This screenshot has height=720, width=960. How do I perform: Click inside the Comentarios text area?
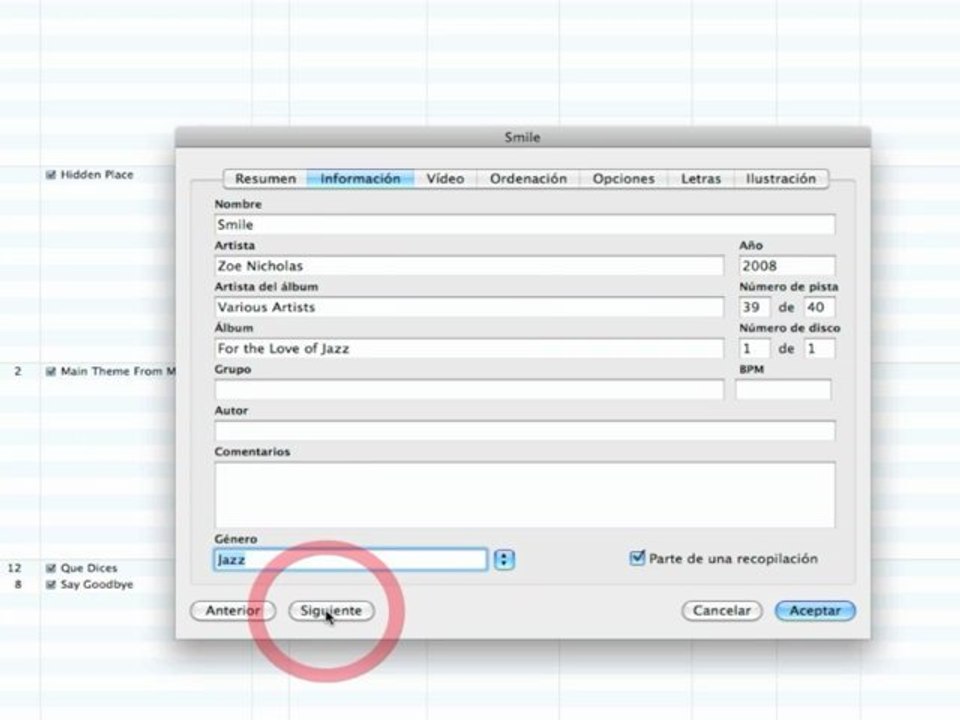[525, 495]
